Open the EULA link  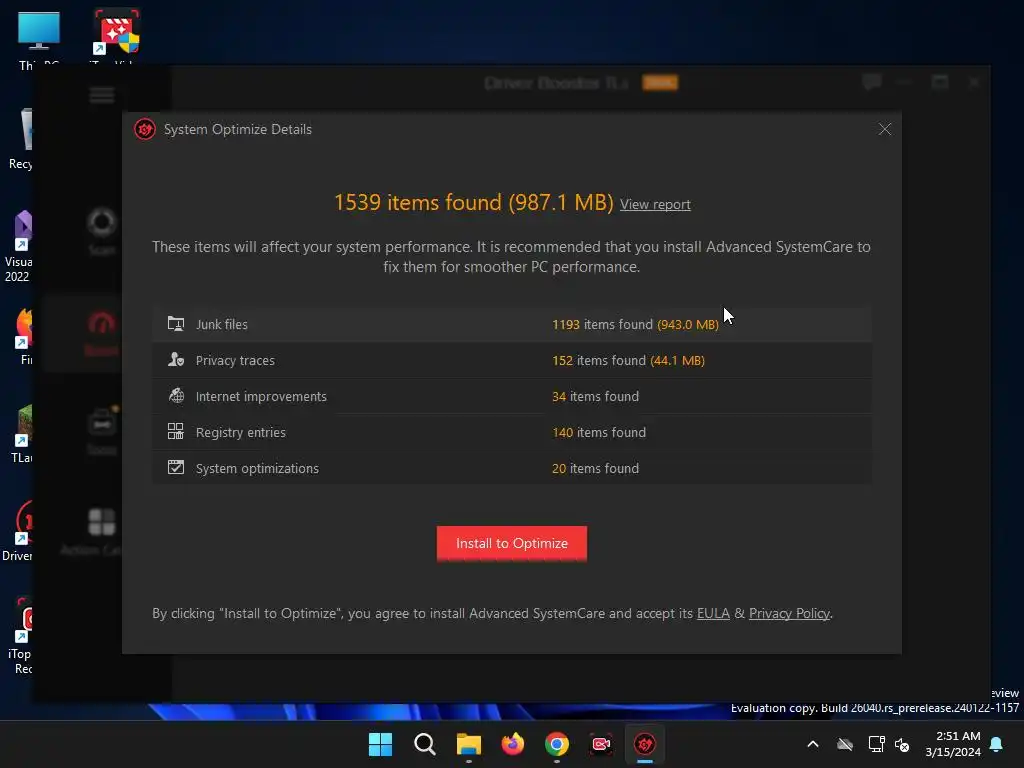pyautogui.click(x=713, y=613)
